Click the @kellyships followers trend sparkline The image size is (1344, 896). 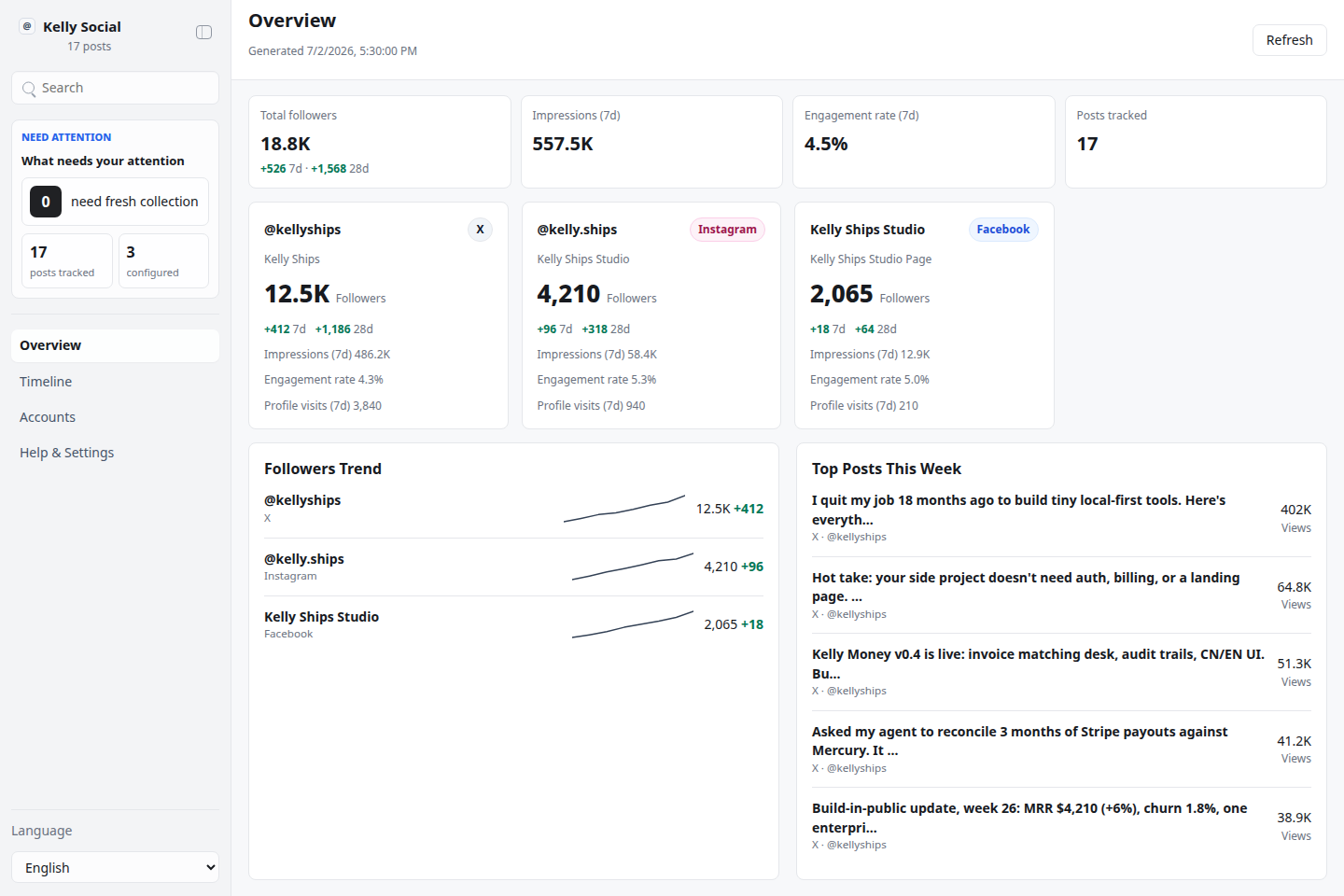(x=624, y=509)
